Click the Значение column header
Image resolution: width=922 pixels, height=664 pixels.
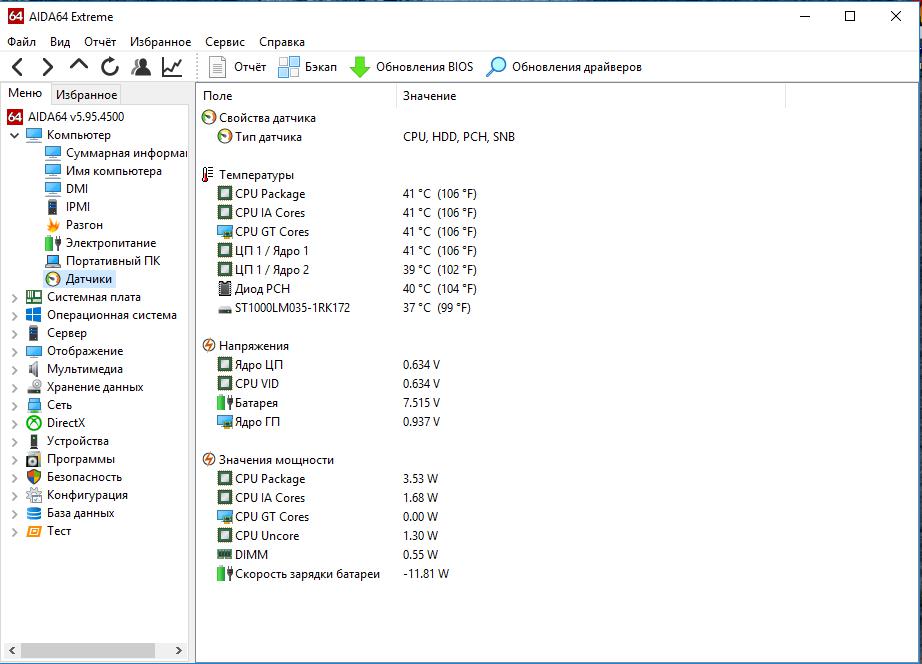[x=591, y=96]
